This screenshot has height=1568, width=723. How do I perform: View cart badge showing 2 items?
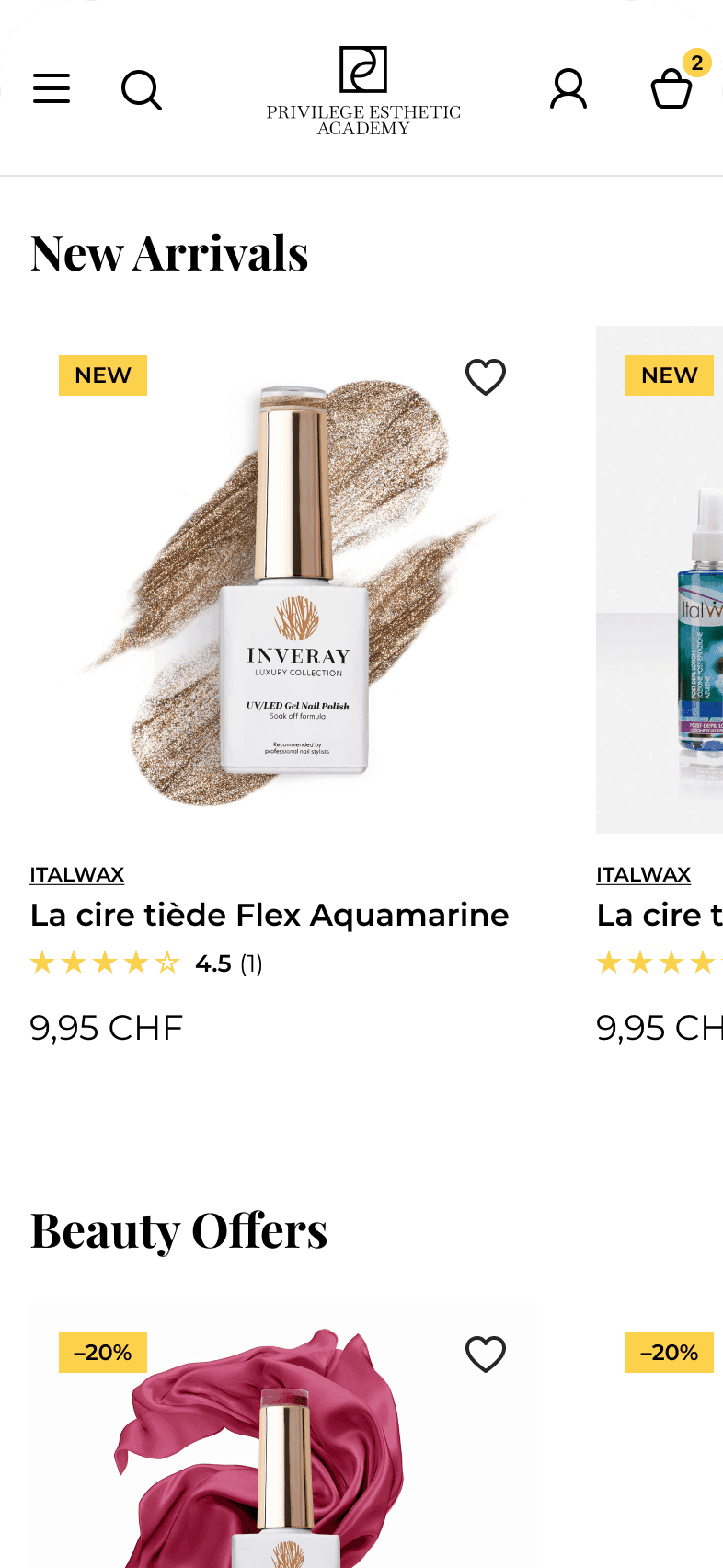[x=697, y=63]
